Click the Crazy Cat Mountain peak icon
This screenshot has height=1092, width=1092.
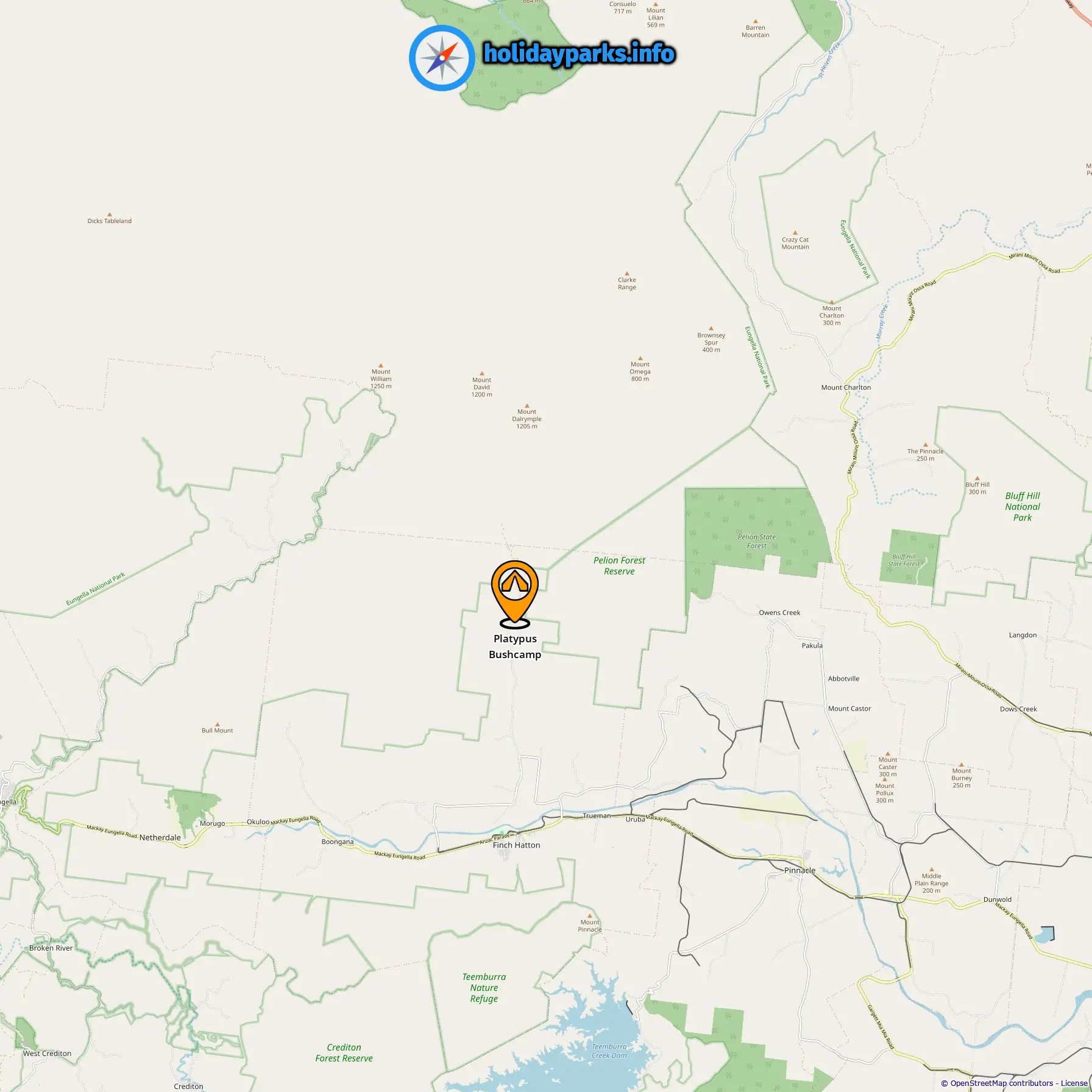point(795,232)
